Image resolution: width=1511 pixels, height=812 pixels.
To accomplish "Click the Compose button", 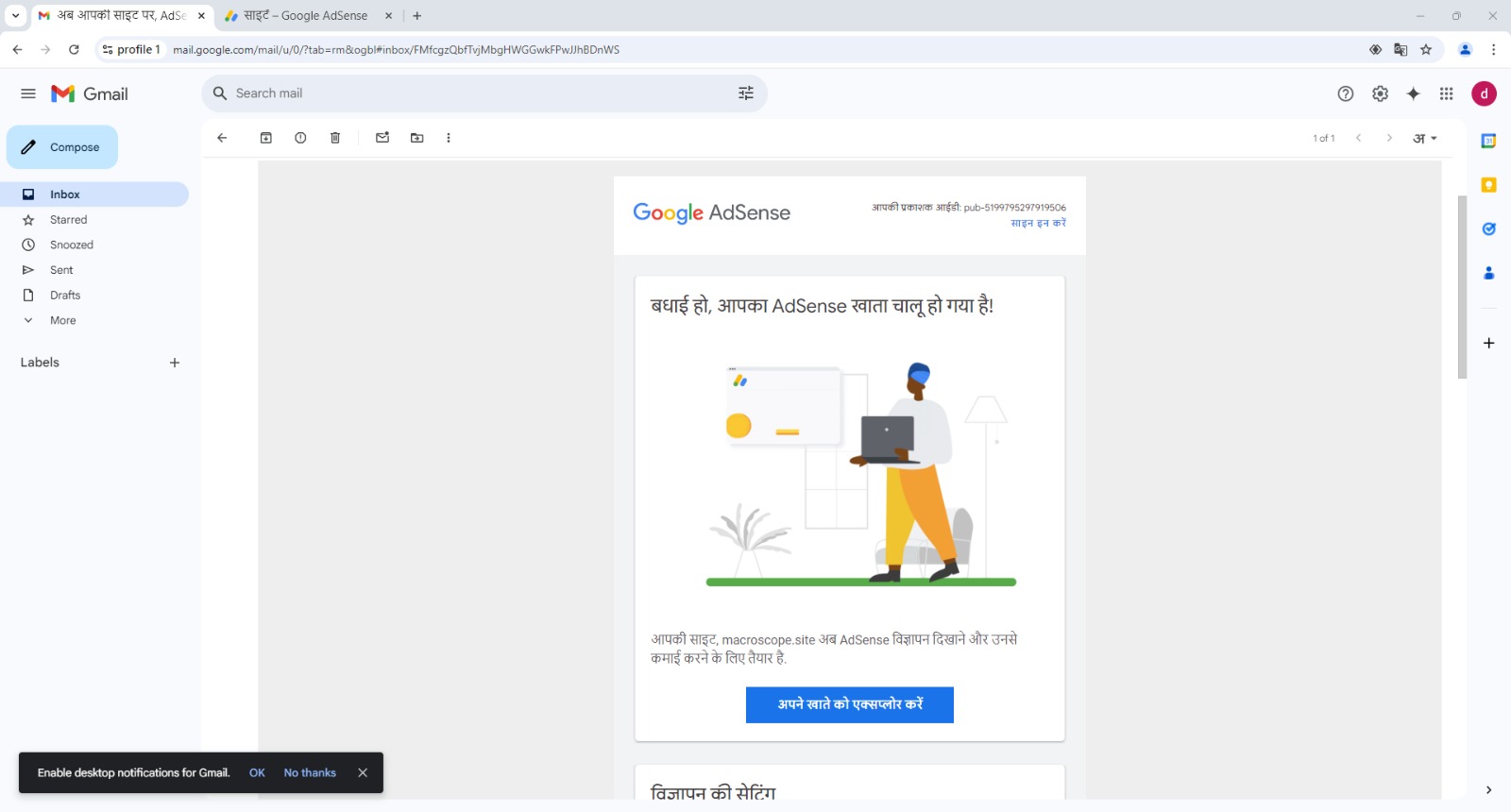I will pos(62,147).
